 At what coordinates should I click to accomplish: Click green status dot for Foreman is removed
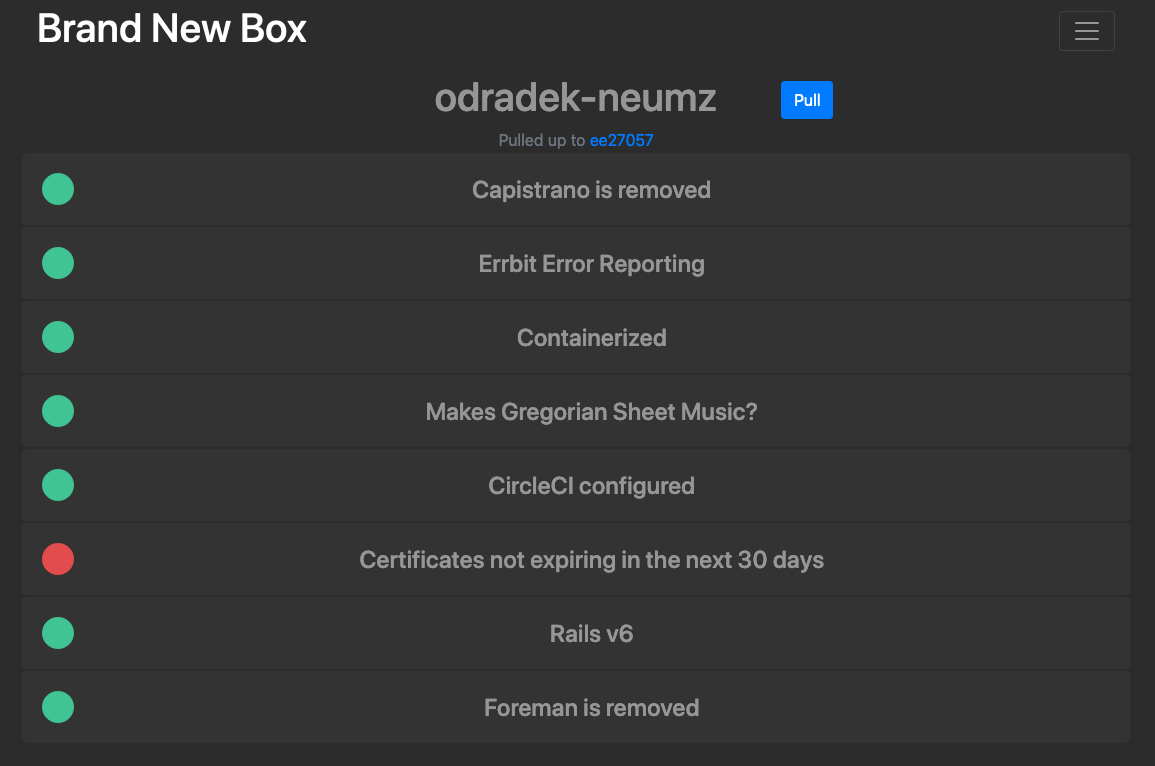[58, 707]
